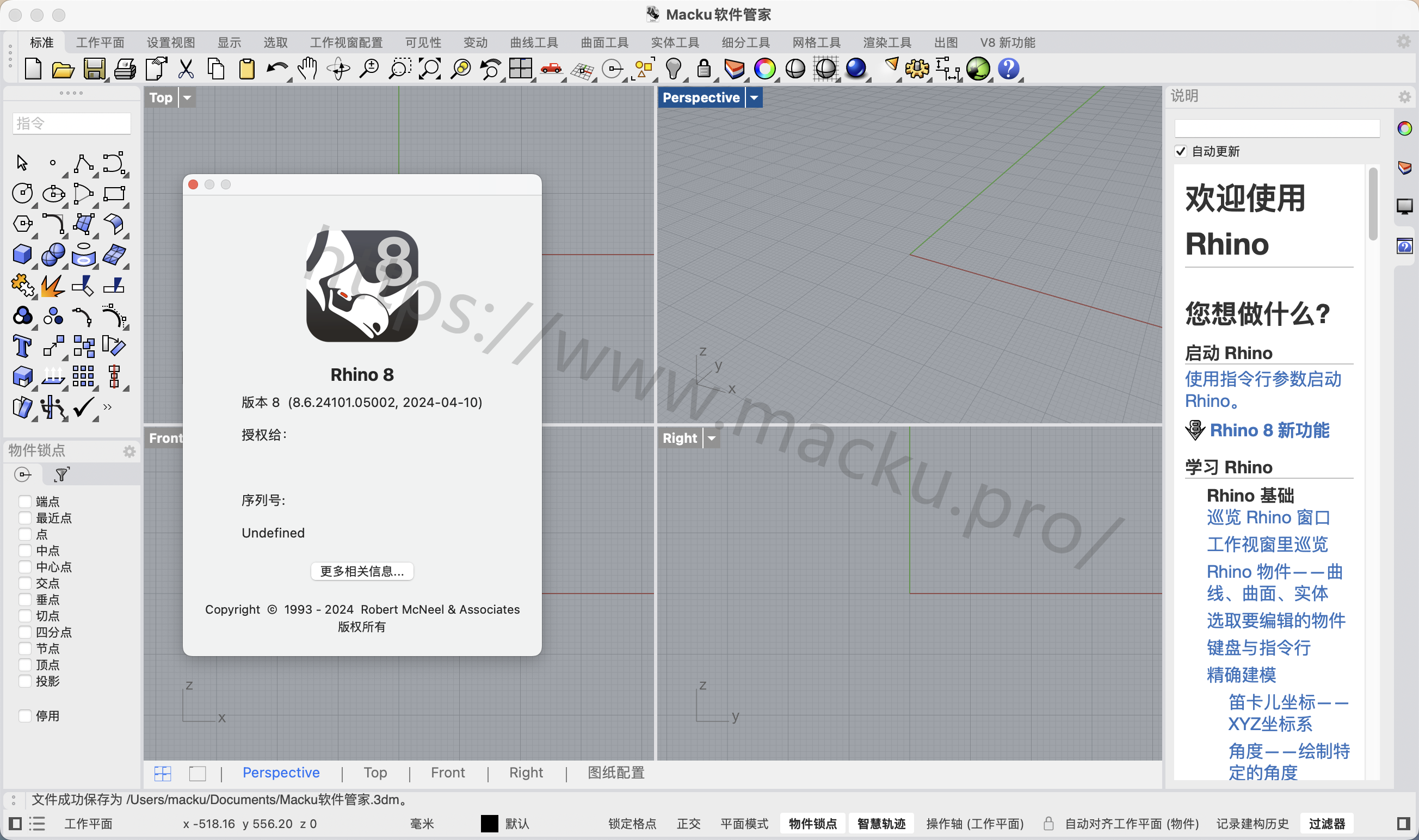1419x840 pixels.
Task: Select the solid box tool in sidebar
Action: click(x=23, y=254)
